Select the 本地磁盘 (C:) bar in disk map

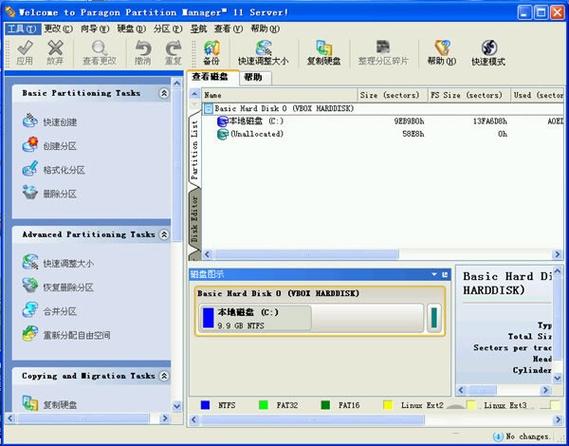coord(255,318)
